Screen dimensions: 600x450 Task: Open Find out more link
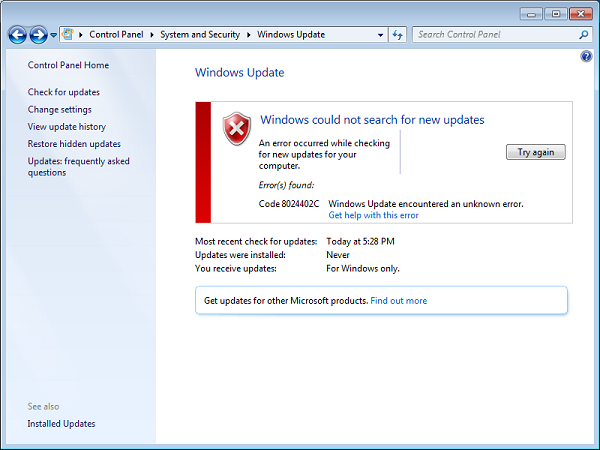398,301
